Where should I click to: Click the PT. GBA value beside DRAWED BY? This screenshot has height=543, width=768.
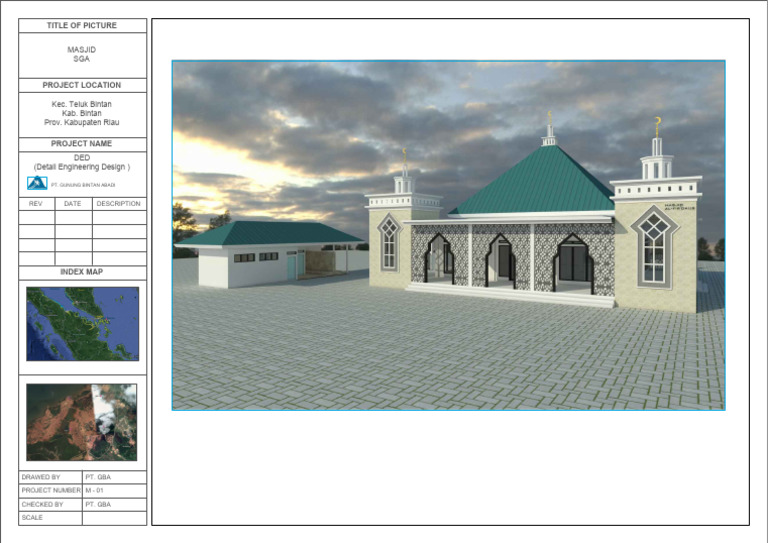(98, 477)
